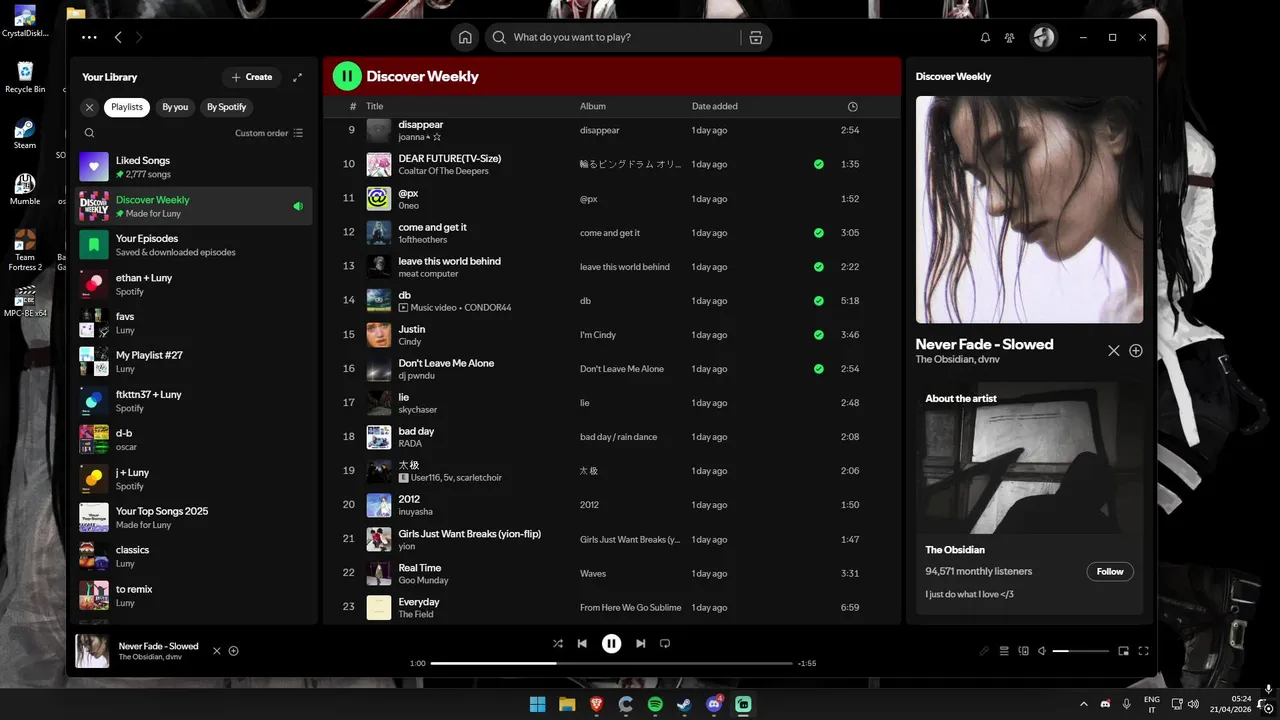Open artist link The Field
Viewport: 1280px width, 720px height.
pos(415,614)
